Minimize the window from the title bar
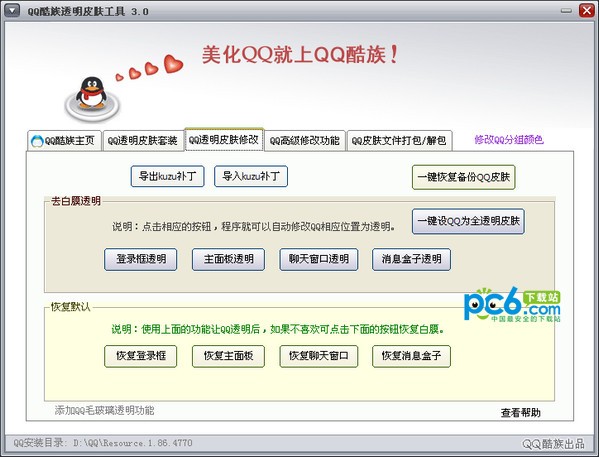The width and height of the screenshot is (599, 457). pos(567,11)
